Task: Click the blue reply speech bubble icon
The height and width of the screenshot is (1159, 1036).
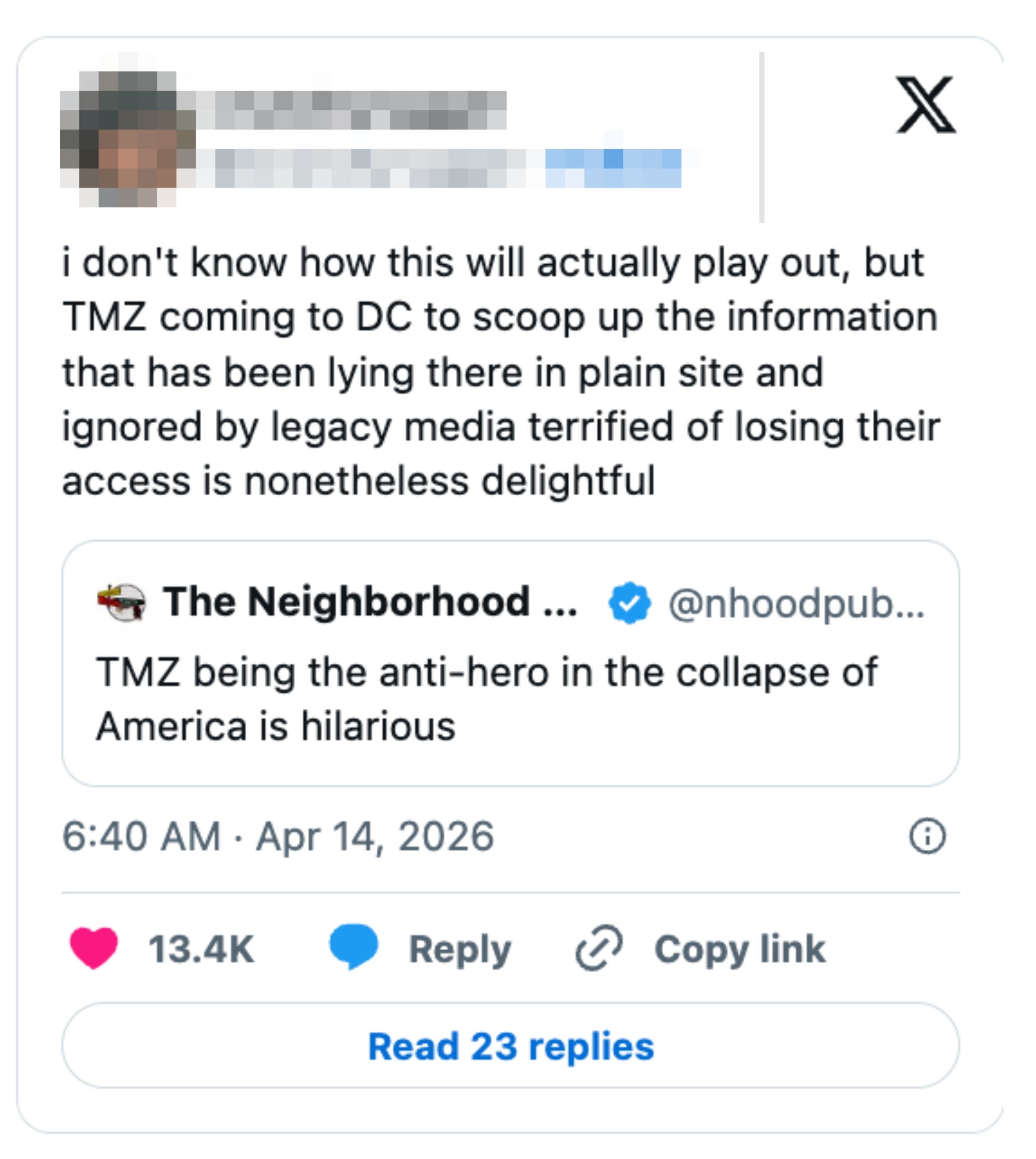Action: [x=353, y=947]
